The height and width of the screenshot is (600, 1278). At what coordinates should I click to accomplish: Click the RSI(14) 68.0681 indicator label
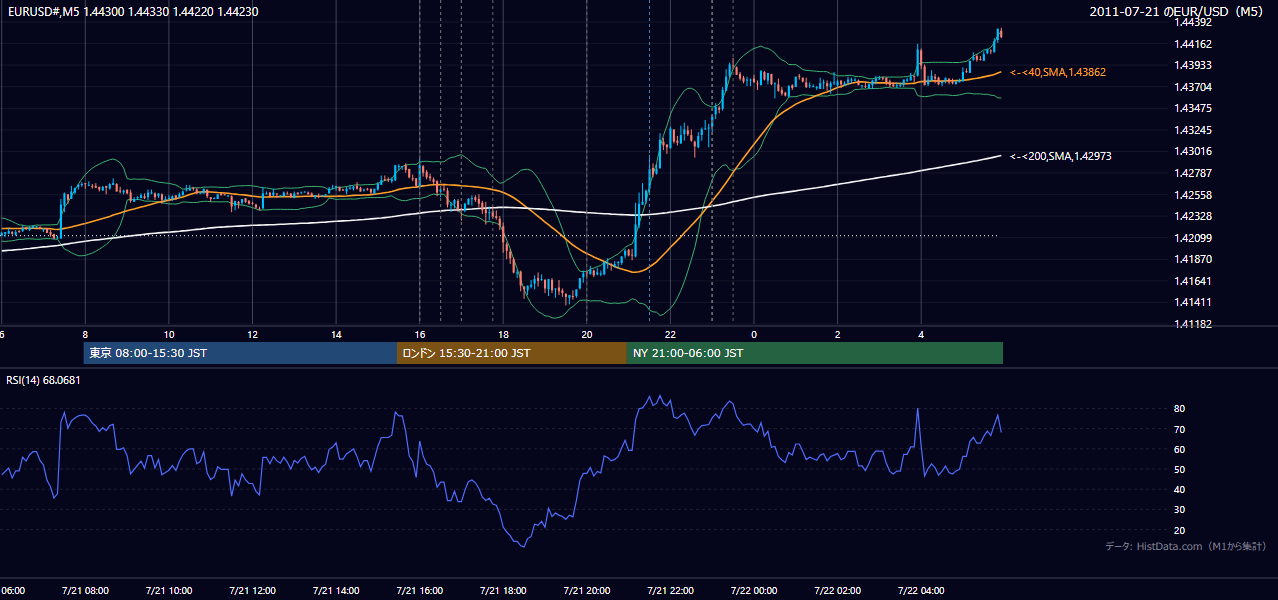pyautogui.click(x=43, y=380)
